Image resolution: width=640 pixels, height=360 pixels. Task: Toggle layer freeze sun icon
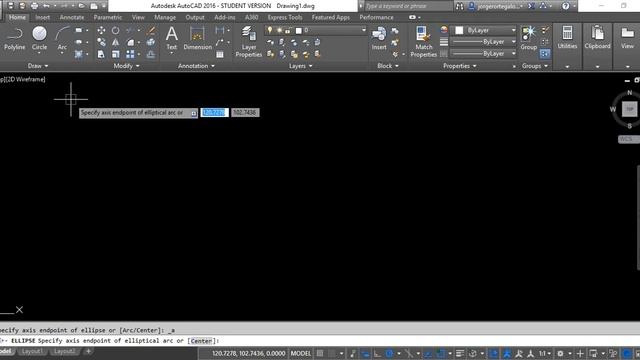click(x=279, y=30)
